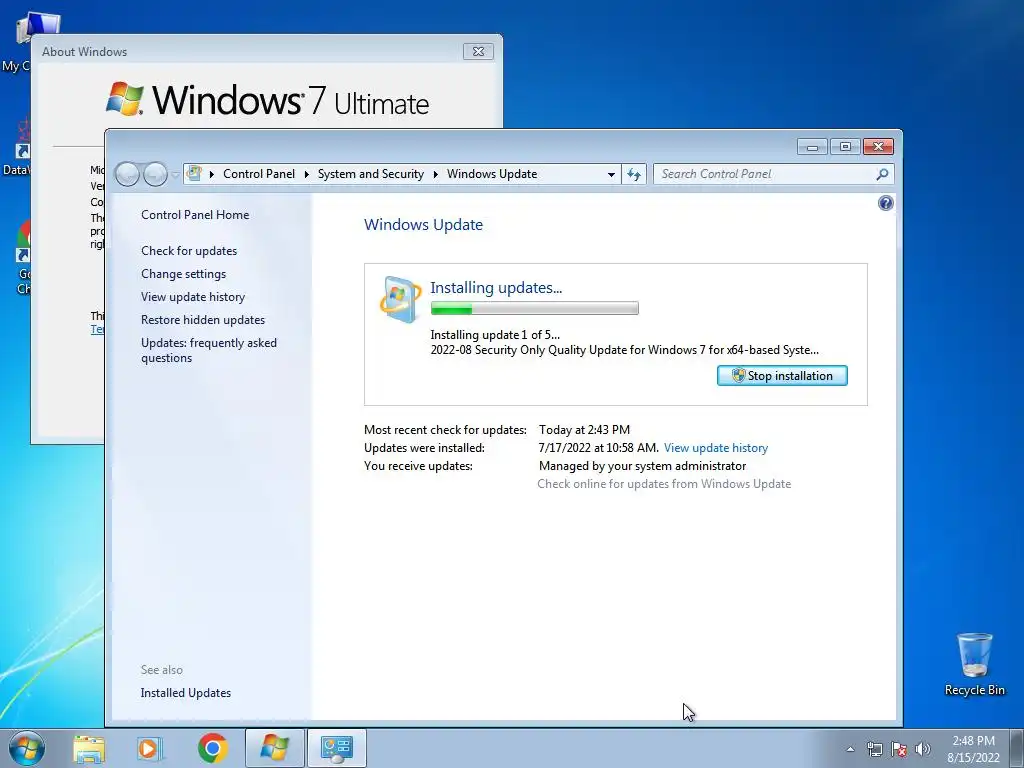Minimize the Windows Update window
The image size is (1024, 768).
pyautogui.click(x=812, y=147)
